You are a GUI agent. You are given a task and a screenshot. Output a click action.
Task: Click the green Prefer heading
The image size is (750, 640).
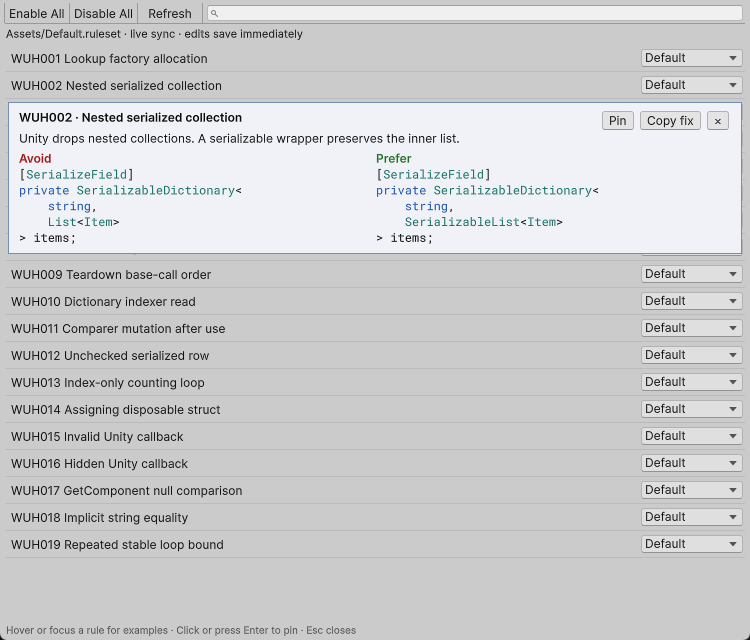[394, 158]
